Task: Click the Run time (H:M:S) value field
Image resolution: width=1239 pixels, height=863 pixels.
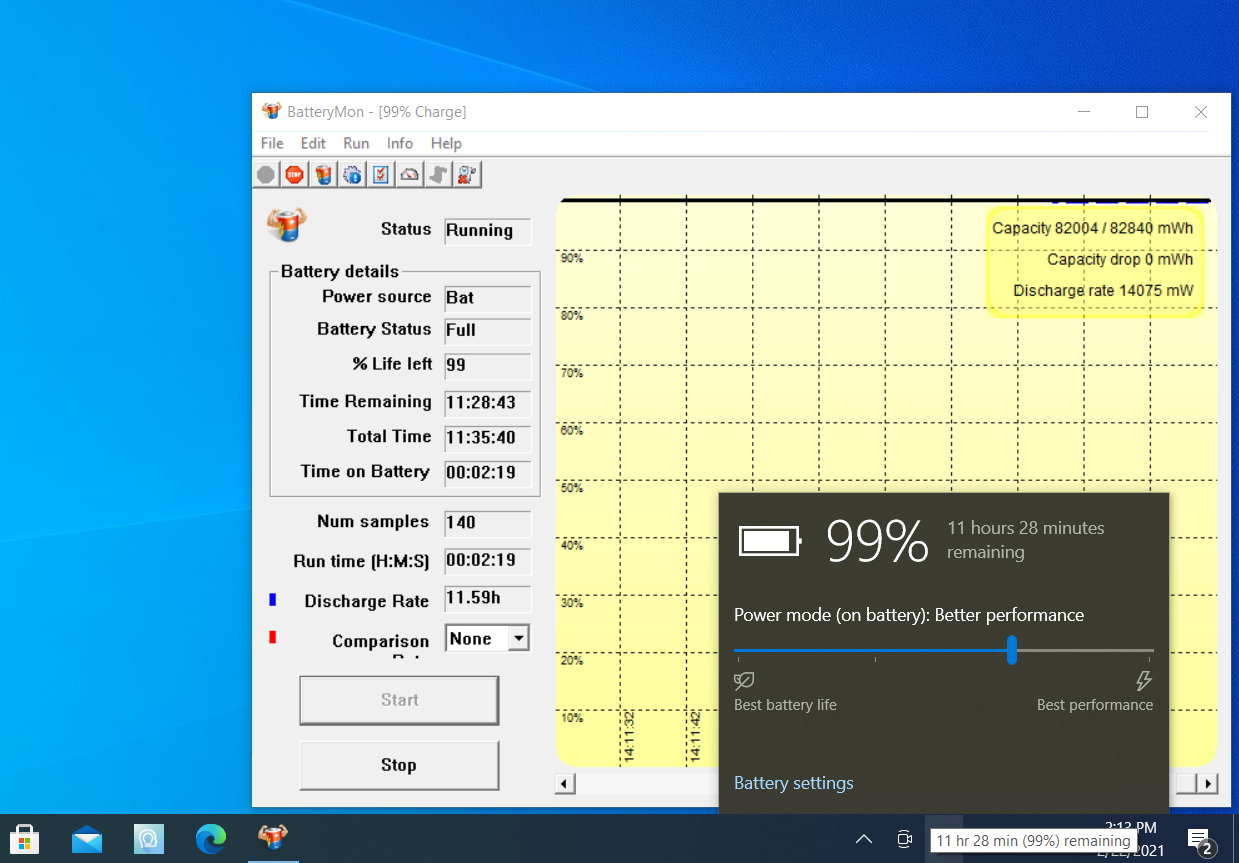Action: pos(488,561)
